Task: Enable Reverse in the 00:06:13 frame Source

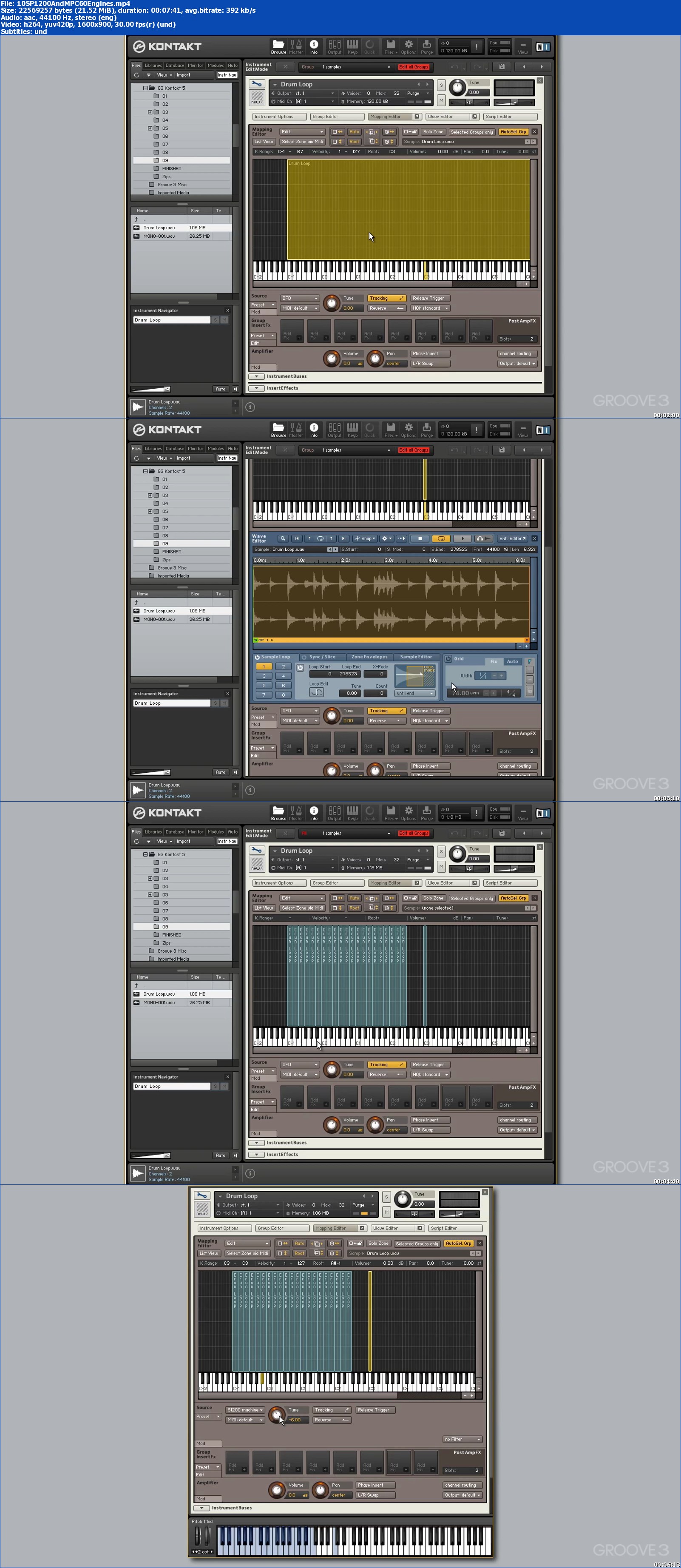Action: tap(332, 1420)
